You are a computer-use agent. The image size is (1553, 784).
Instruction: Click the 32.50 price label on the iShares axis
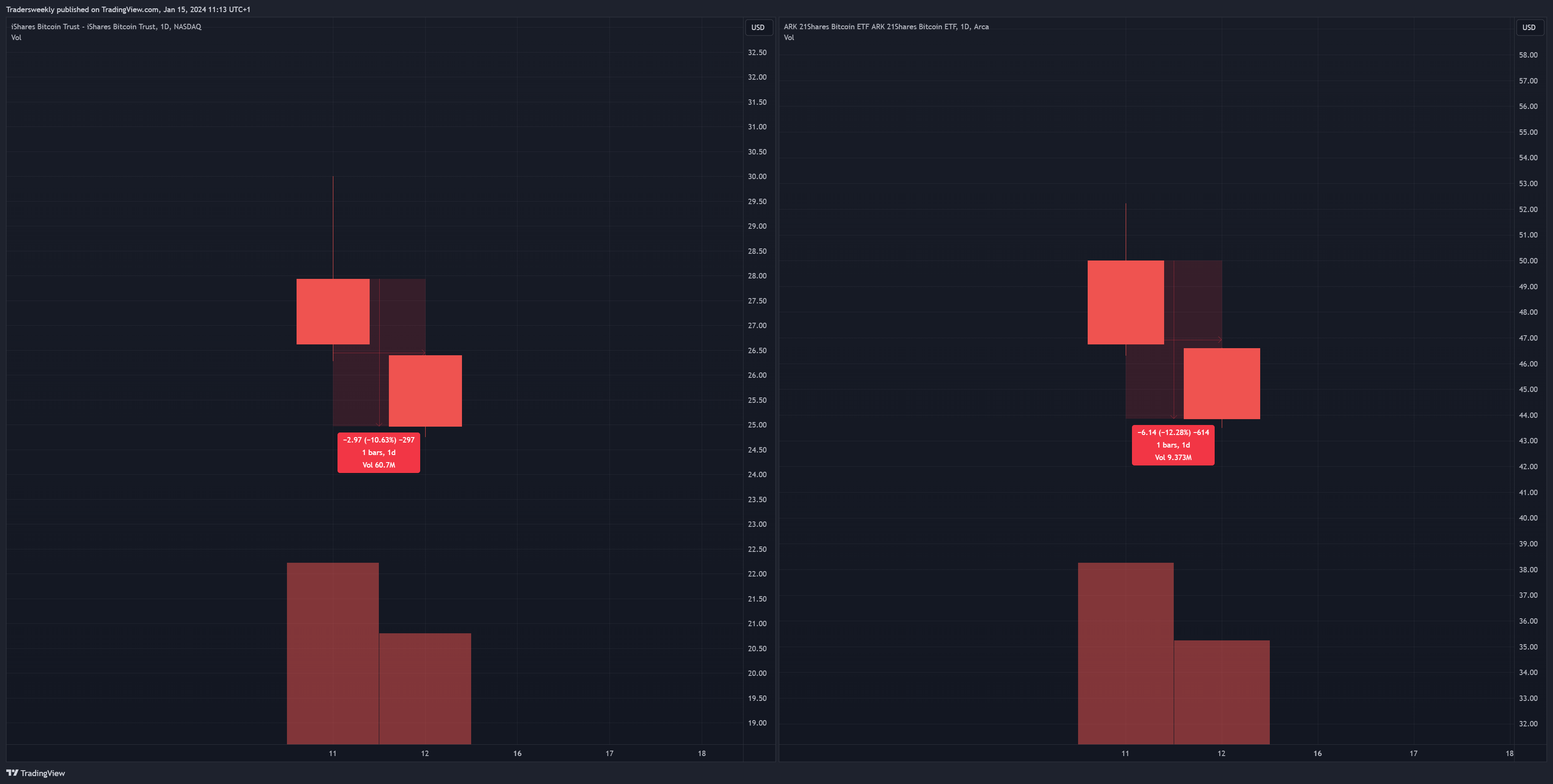click(757, 53)
